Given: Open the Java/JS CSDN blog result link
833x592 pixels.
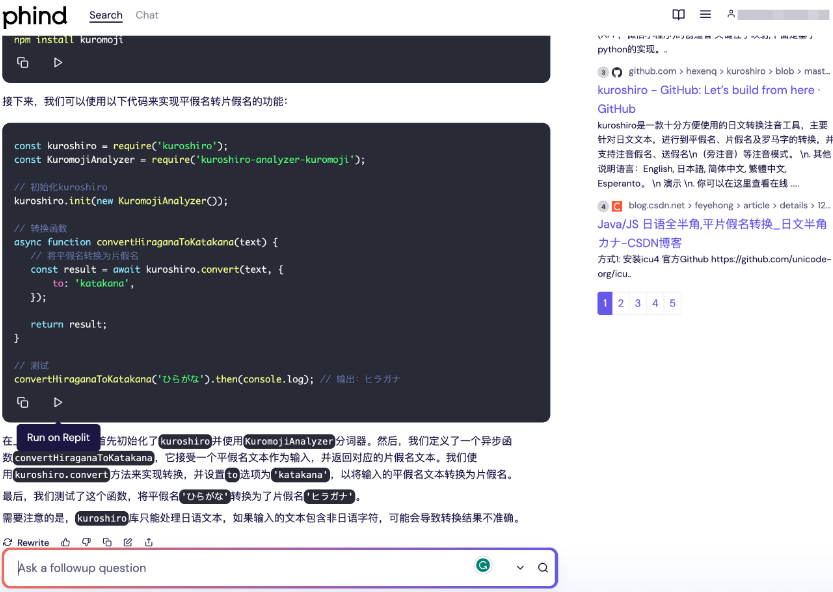Looking at the screenshot, I should 712,233.
